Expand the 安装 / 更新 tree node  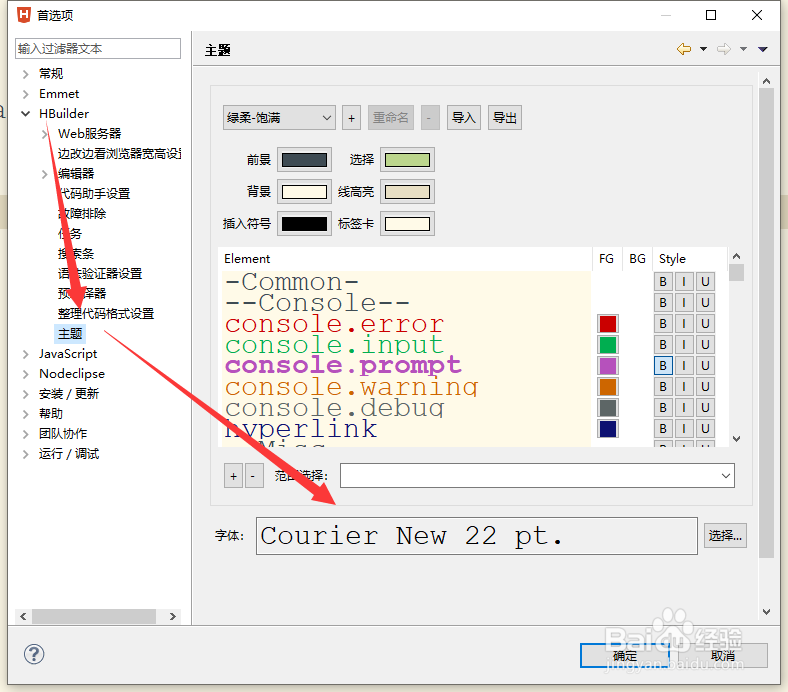26,394
